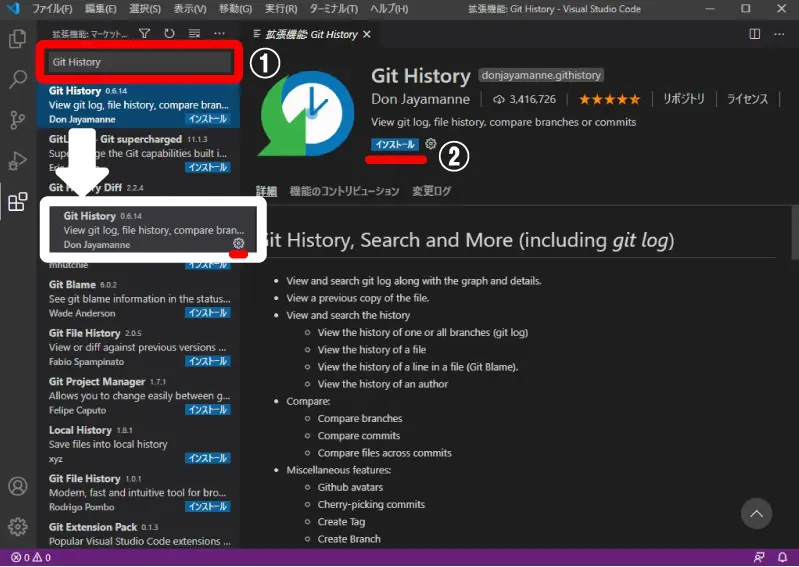Install the Git Project Manager extension
The width and height of the screenshot is (799, 567).
[207, 410]
